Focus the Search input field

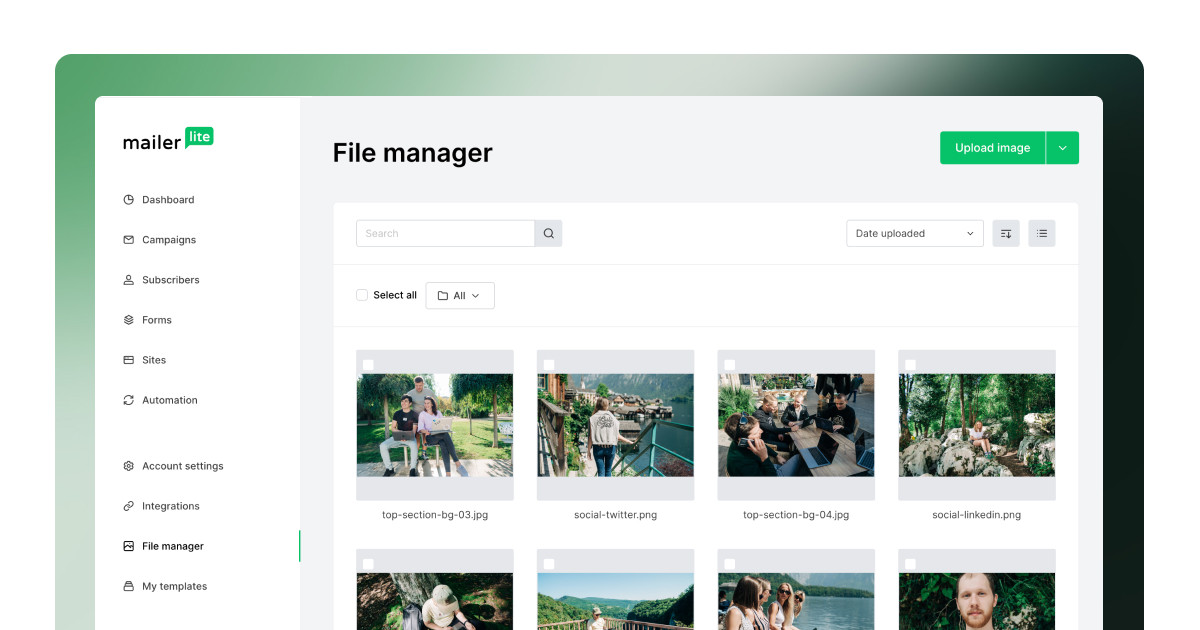click(x=445, y=234)
